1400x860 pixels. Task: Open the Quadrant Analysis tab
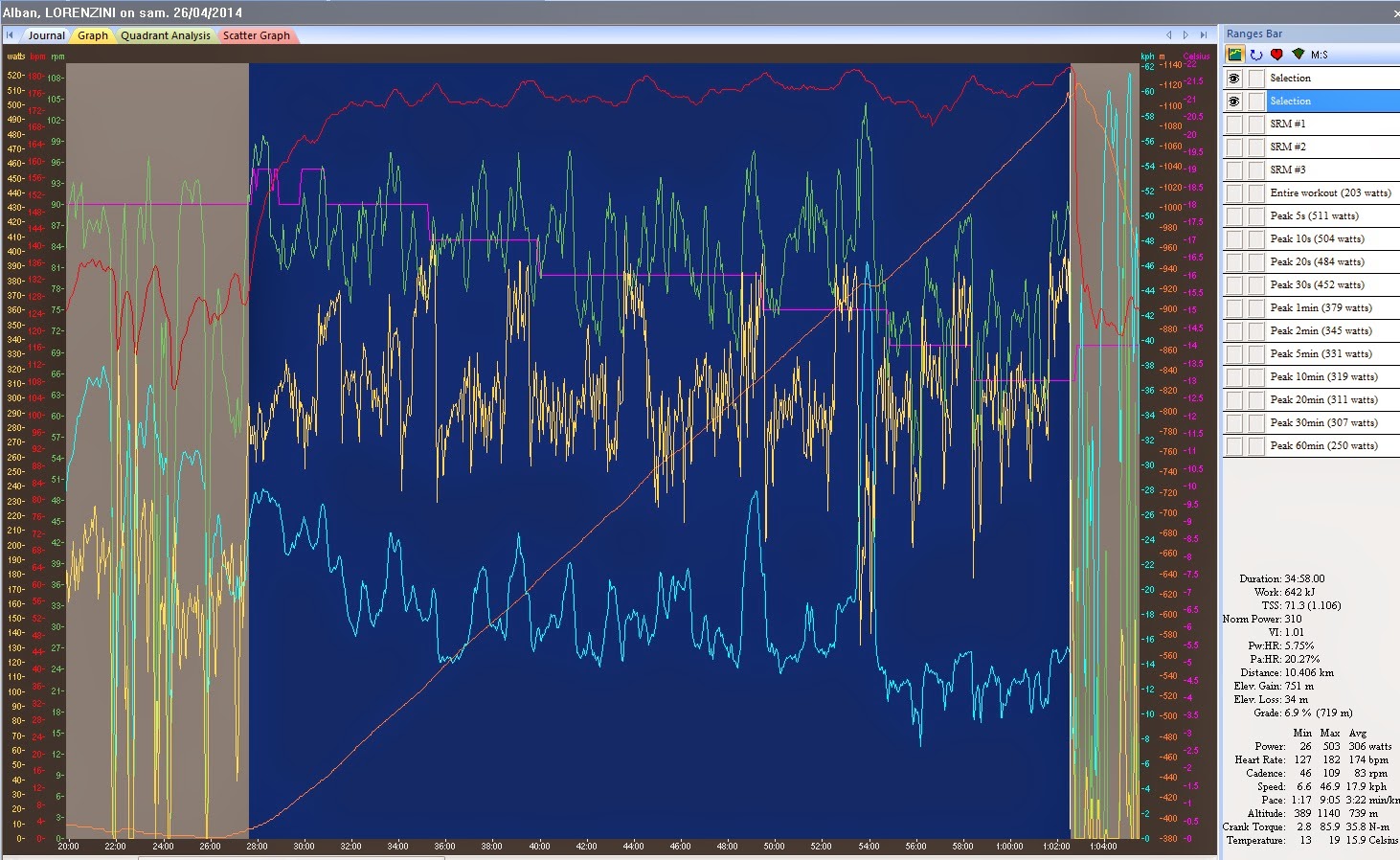[166, 35]
